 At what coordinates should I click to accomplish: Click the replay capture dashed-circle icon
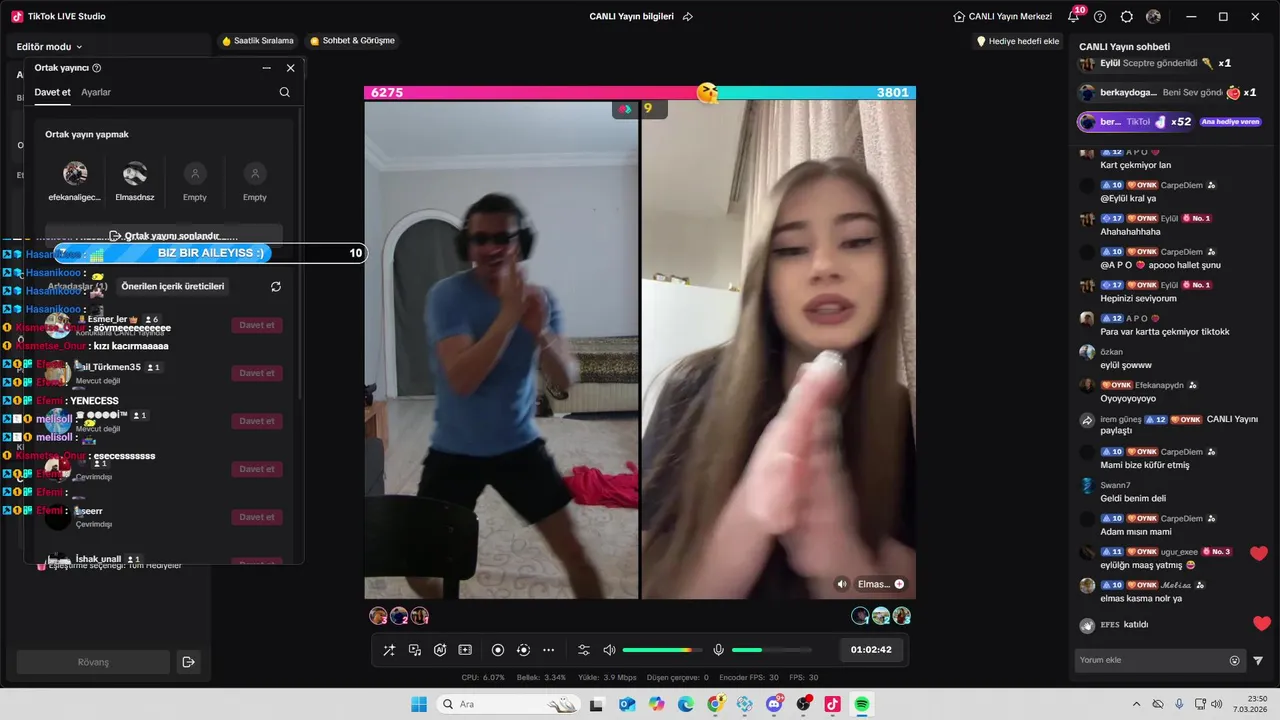[x=523, y=650]
